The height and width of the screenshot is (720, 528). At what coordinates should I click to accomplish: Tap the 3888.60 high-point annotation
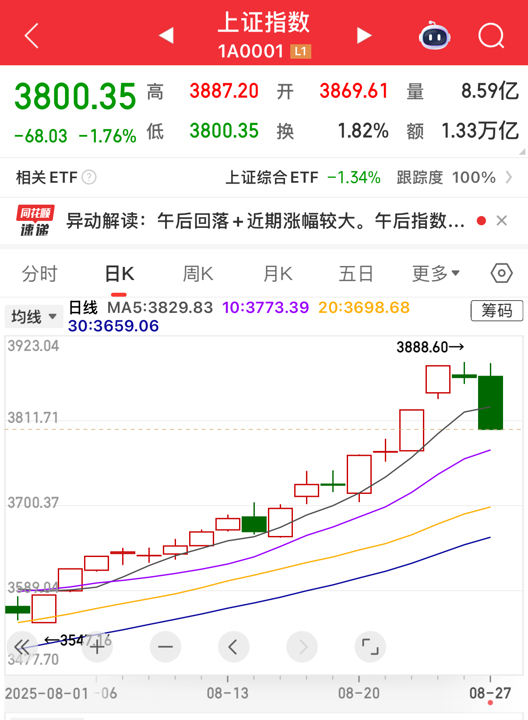[430, 347]
